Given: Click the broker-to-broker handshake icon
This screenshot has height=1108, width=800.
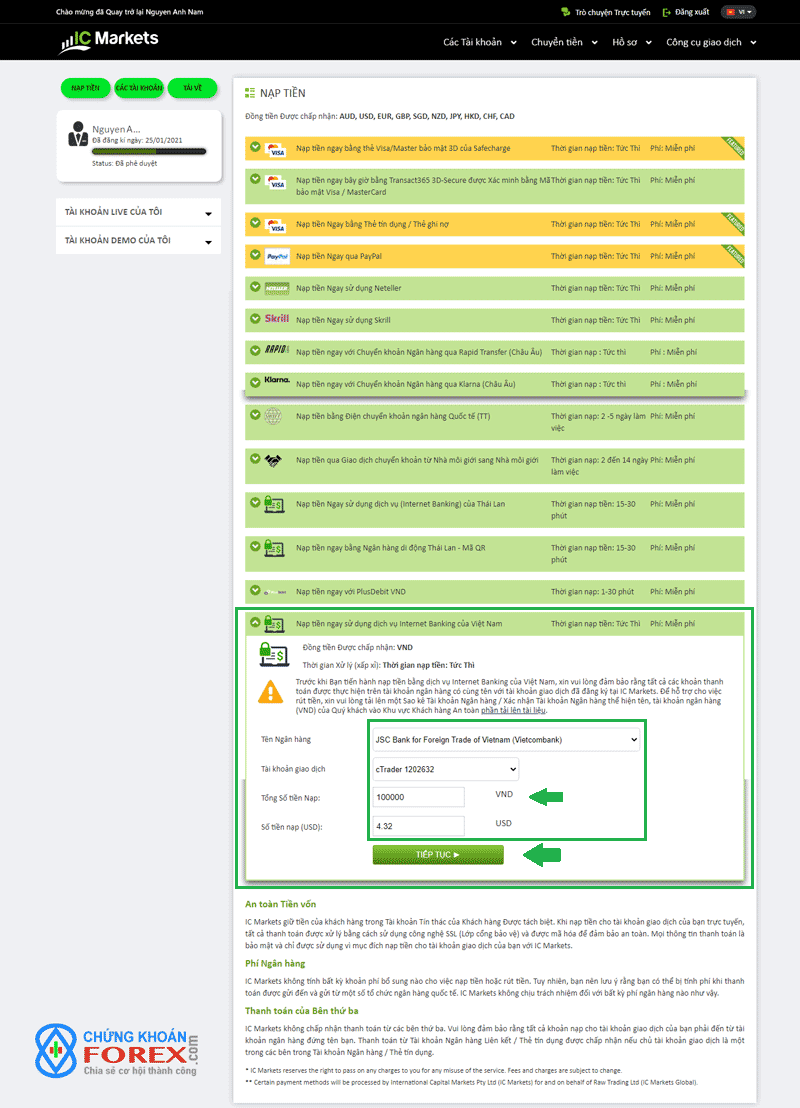Looking at the screenshot, I should 274,461.
